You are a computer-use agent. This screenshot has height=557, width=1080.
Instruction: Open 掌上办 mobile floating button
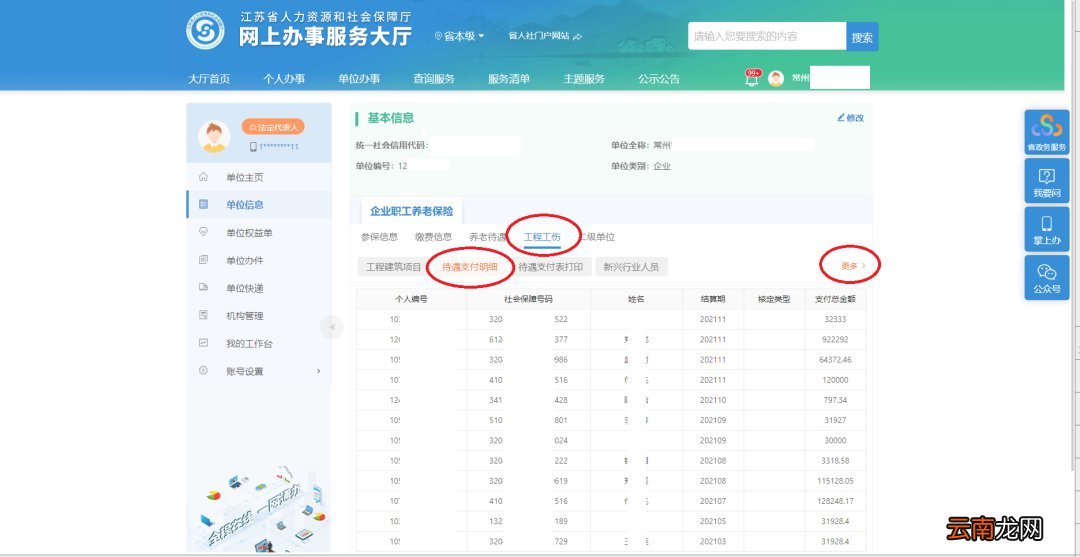pos(1047,229)
